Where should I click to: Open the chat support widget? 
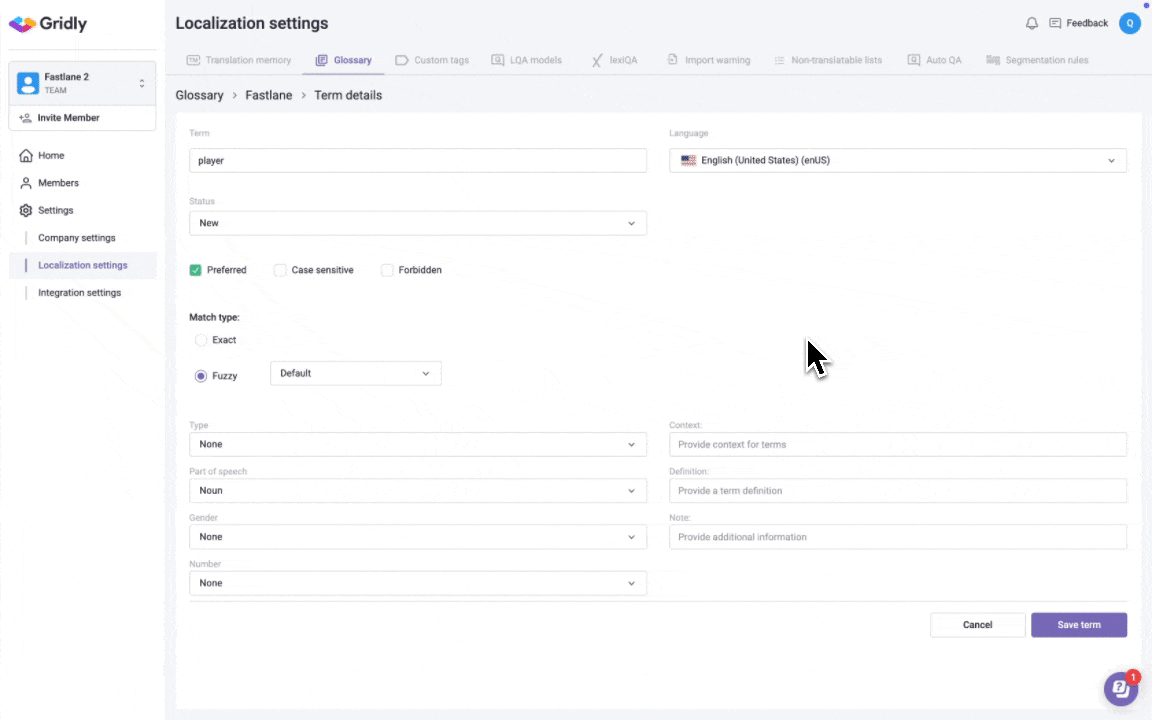click(1120, 689)
